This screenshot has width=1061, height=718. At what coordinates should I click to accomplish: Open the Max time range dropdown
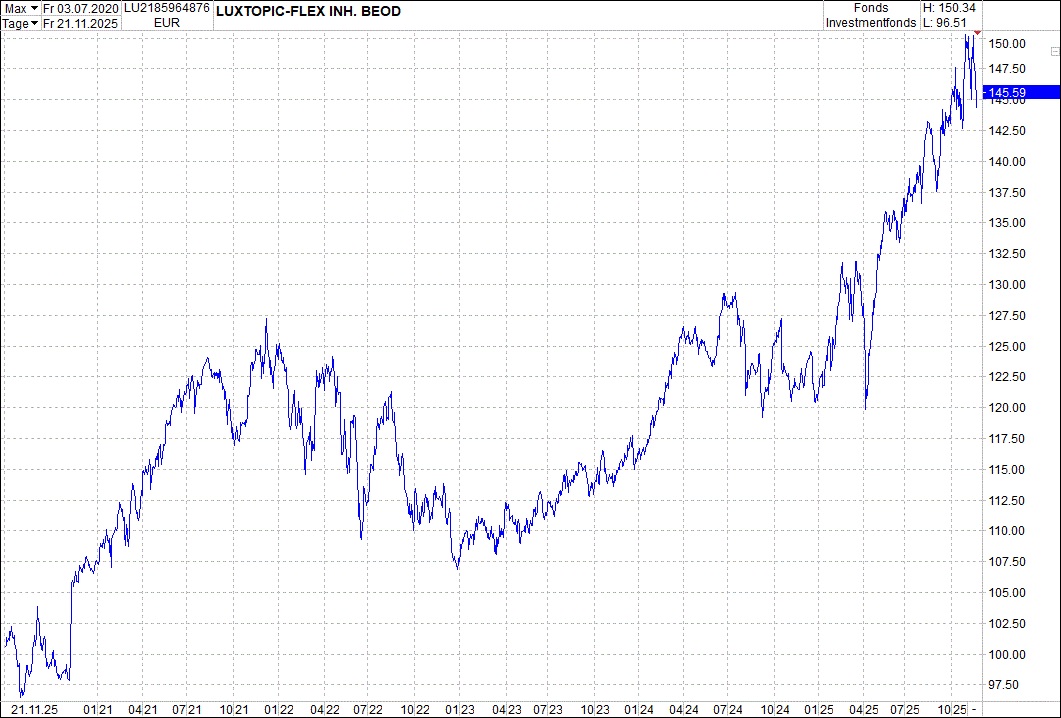(x=21, y=9)
